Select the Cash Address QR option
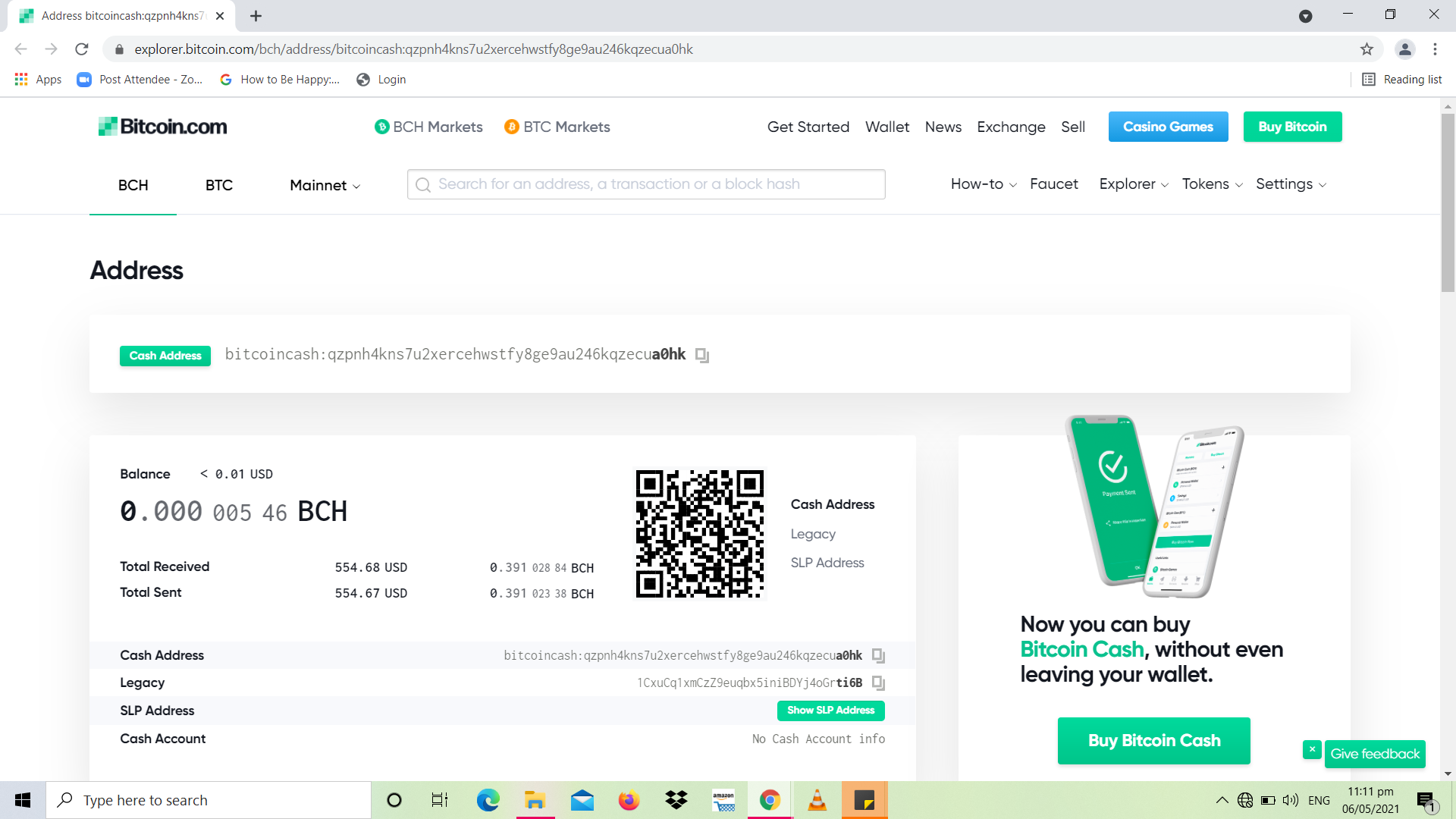1456x819 pixels. 833,504
